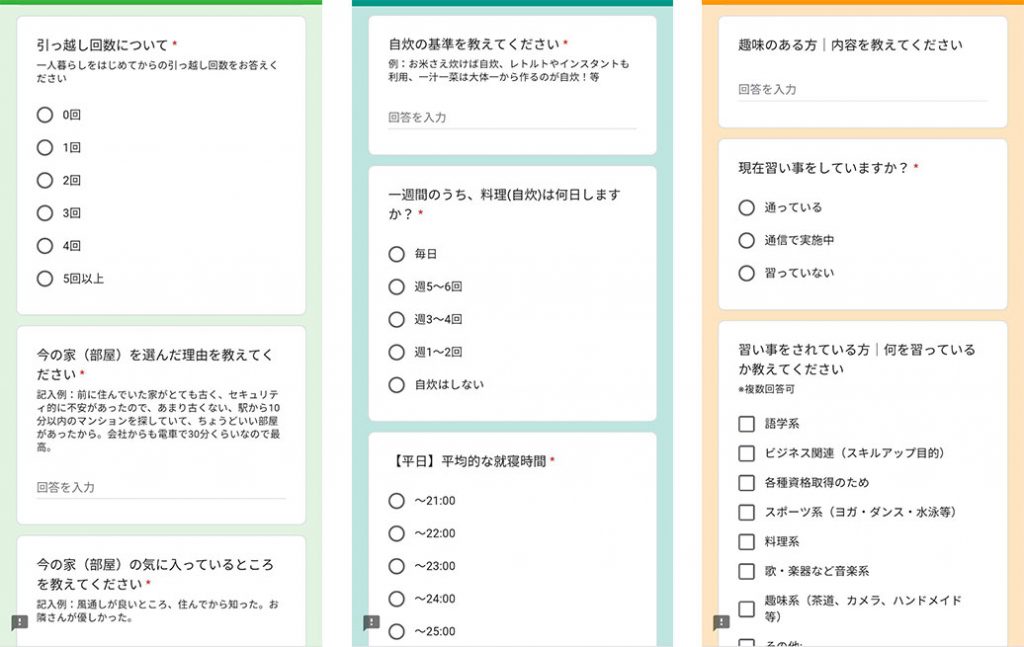Click the feedback icon in the green form
The width and height of the screenshot is (1024, 647).
coord(20,623)
